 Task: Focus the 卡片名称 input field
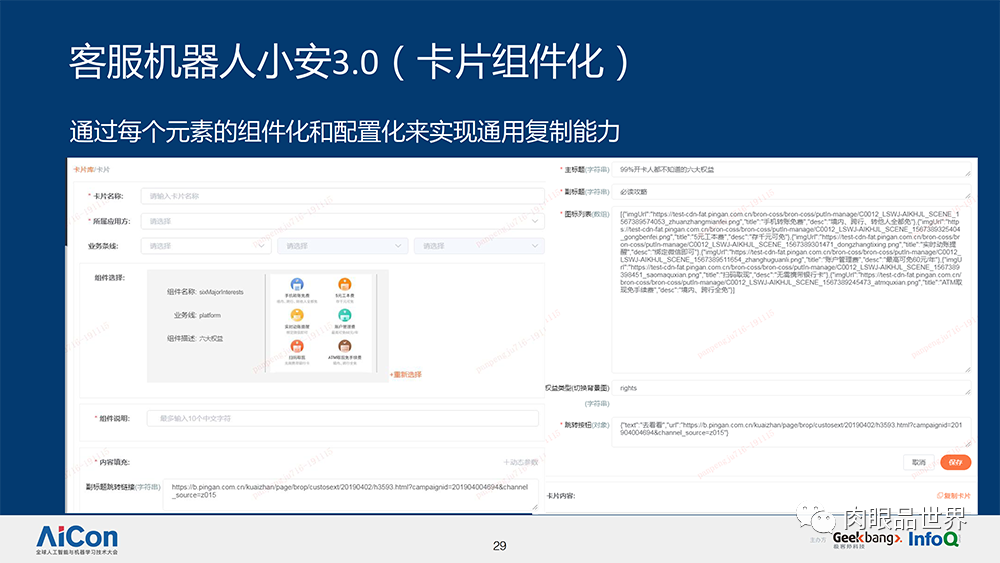coord(342,196)
